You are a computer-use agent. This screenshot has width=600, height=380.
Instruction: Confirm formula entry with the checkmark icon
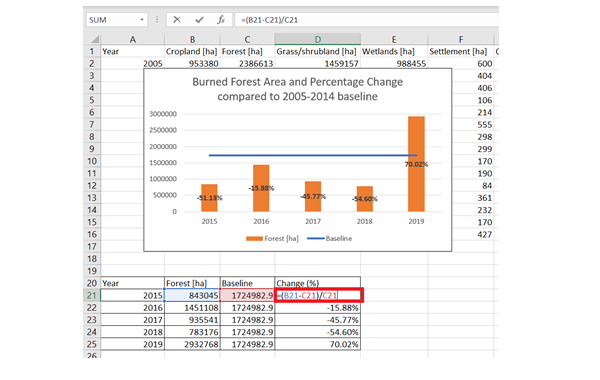199,20
